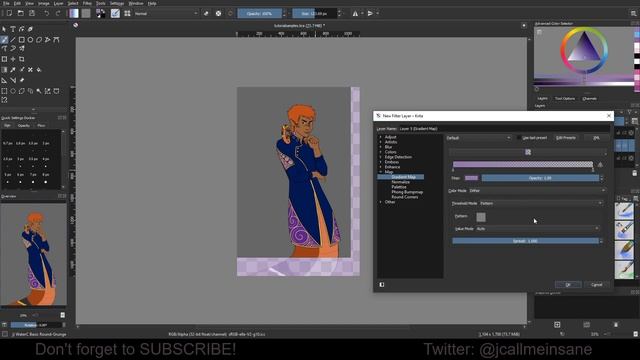This screenshot has width=640, height=360.
Task: Open the Settings menu
Action: point(117,3)
